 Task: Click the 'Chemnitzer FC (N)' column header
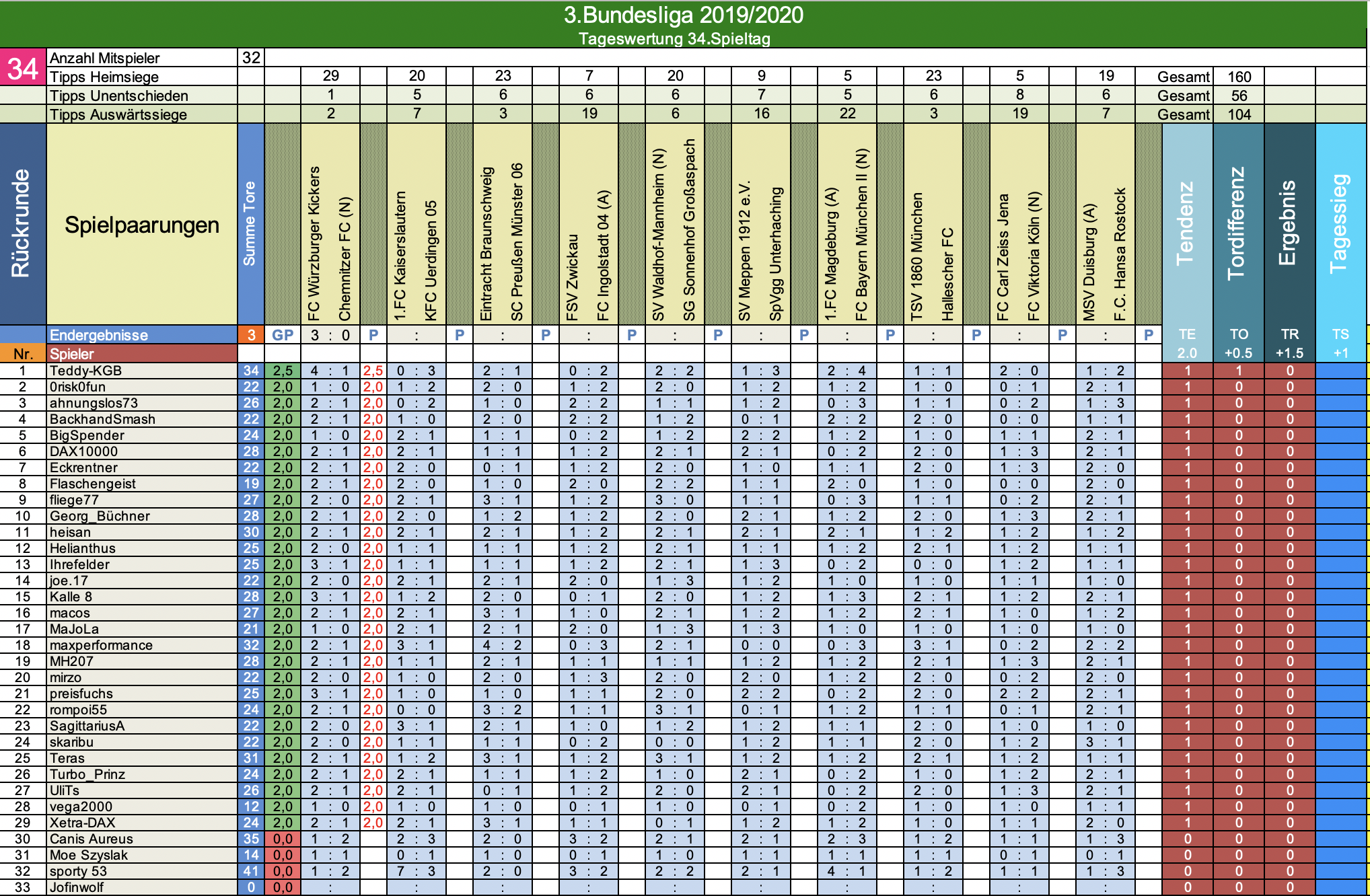click(x=345, y=259)
